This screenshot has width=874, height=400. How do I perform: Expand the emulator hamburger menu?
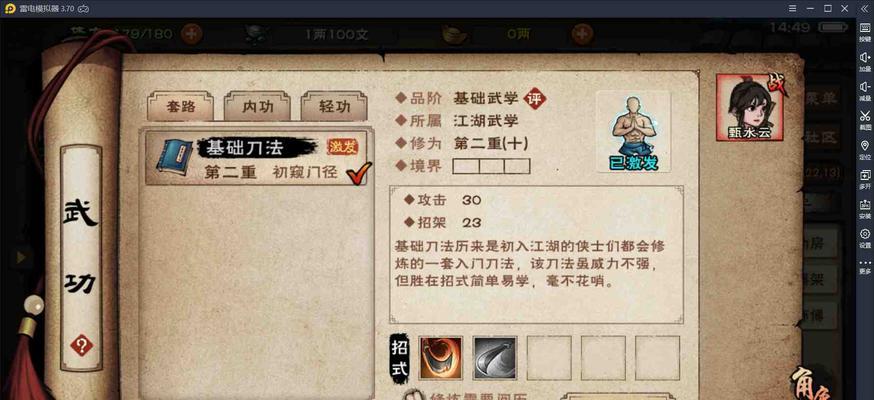pyautogui.click(x=793, y=8)
